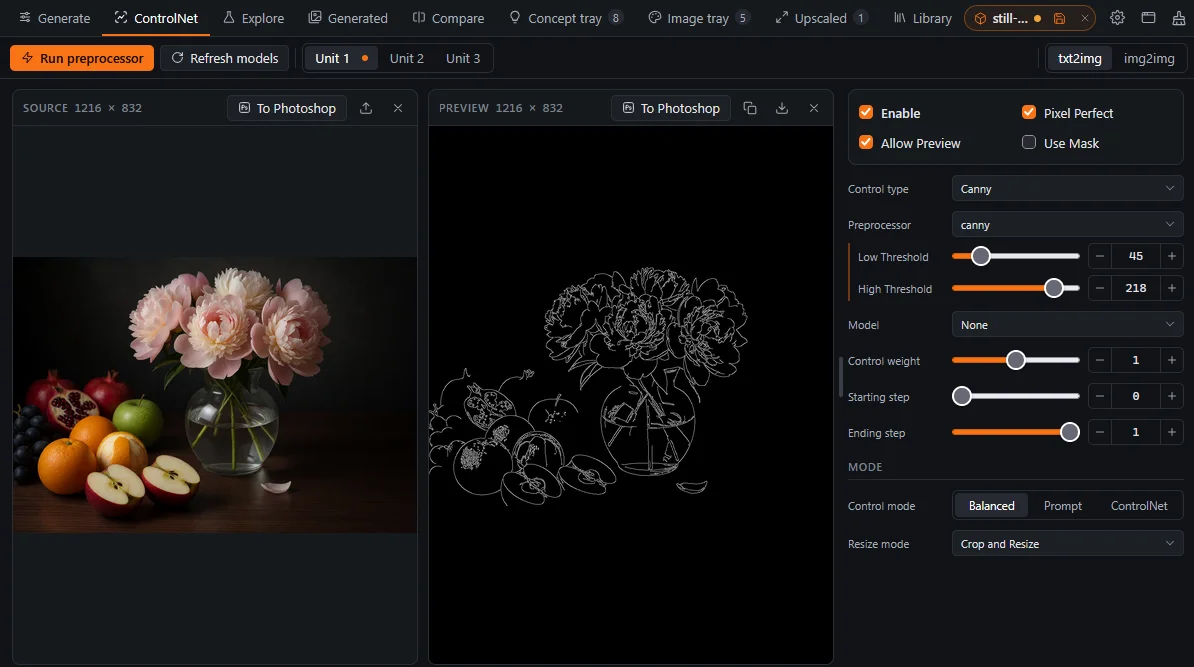Click Refresh models
1194x667 pixels.
coord(225,58)
